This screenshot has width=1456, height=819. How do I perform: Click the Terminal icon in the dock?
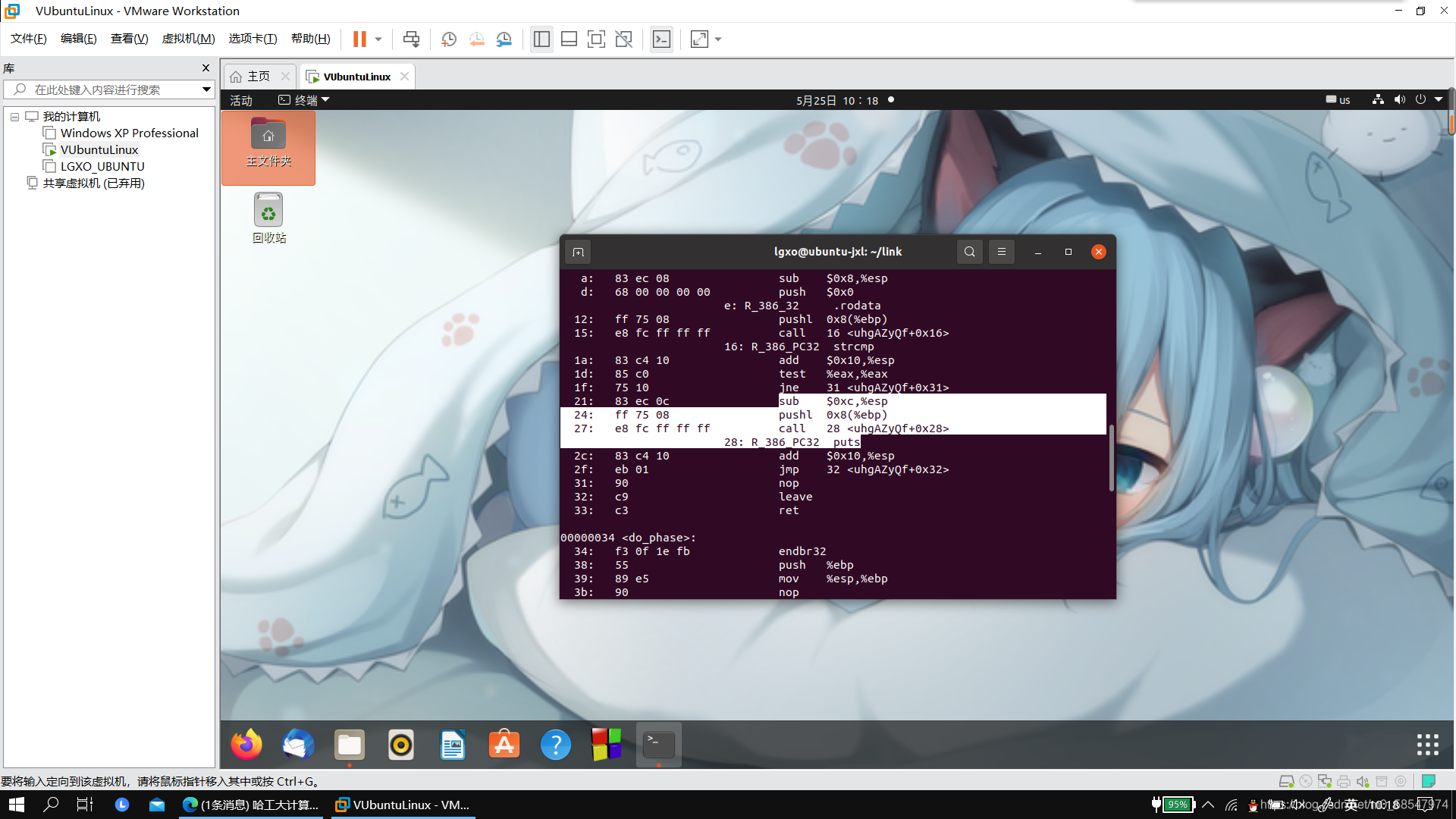[658, 745]
